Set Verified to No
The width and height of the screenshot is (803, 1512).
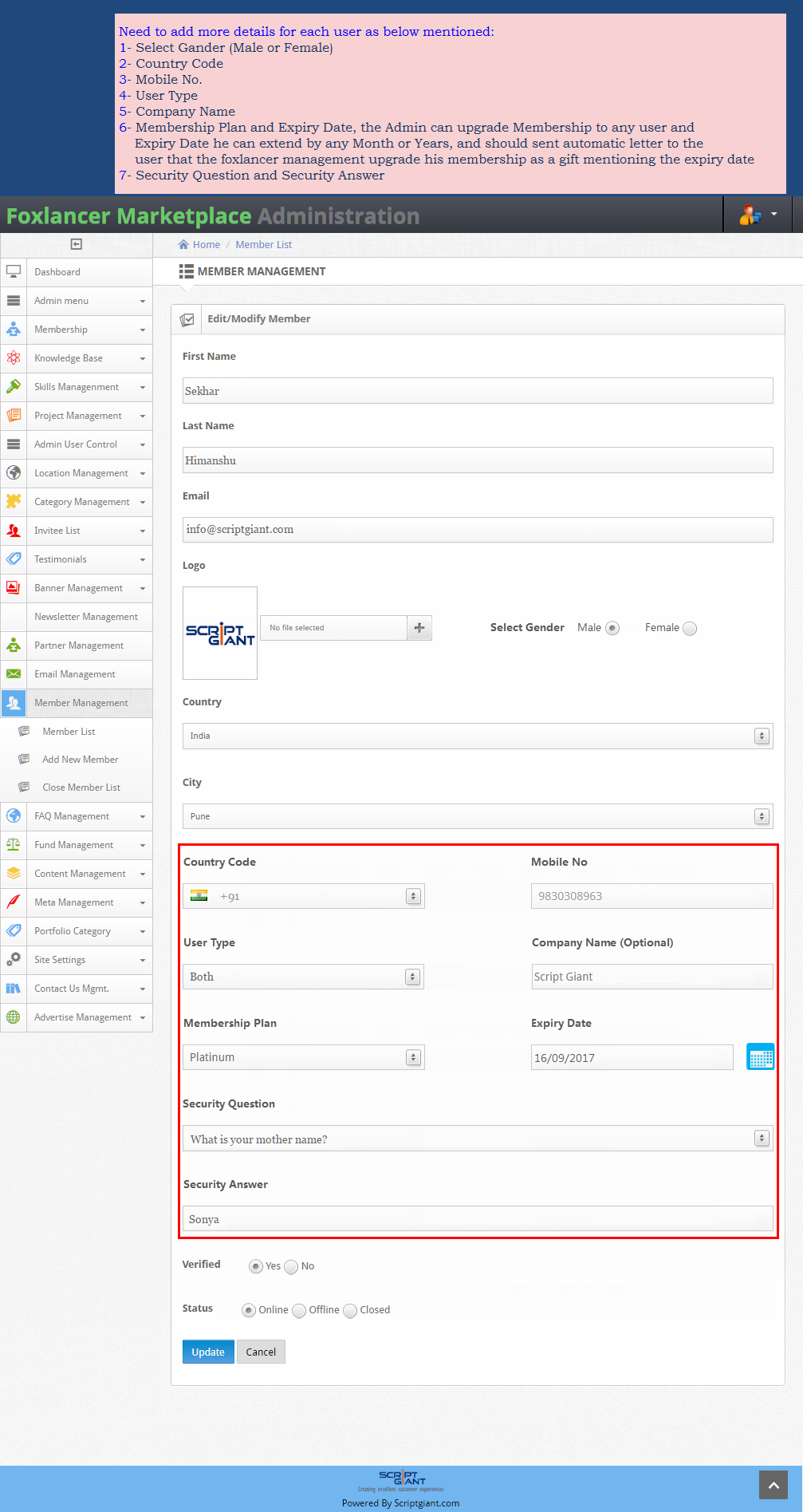(292, 1266)
